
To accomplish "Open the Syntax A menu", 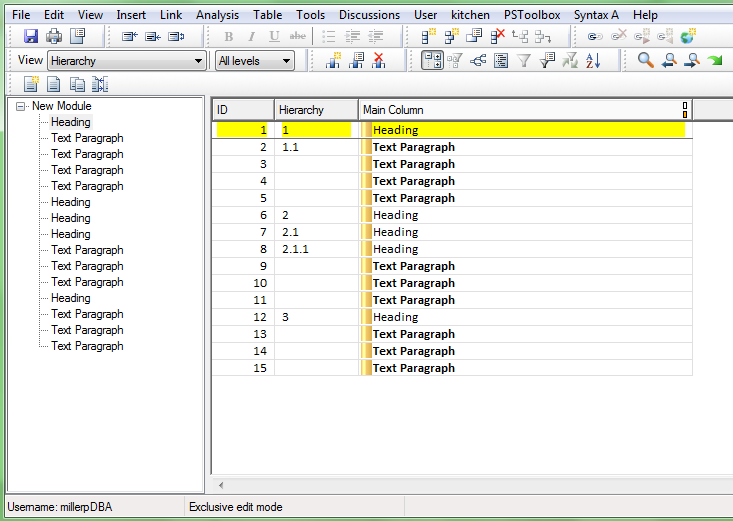I will [x=596, y=15].
